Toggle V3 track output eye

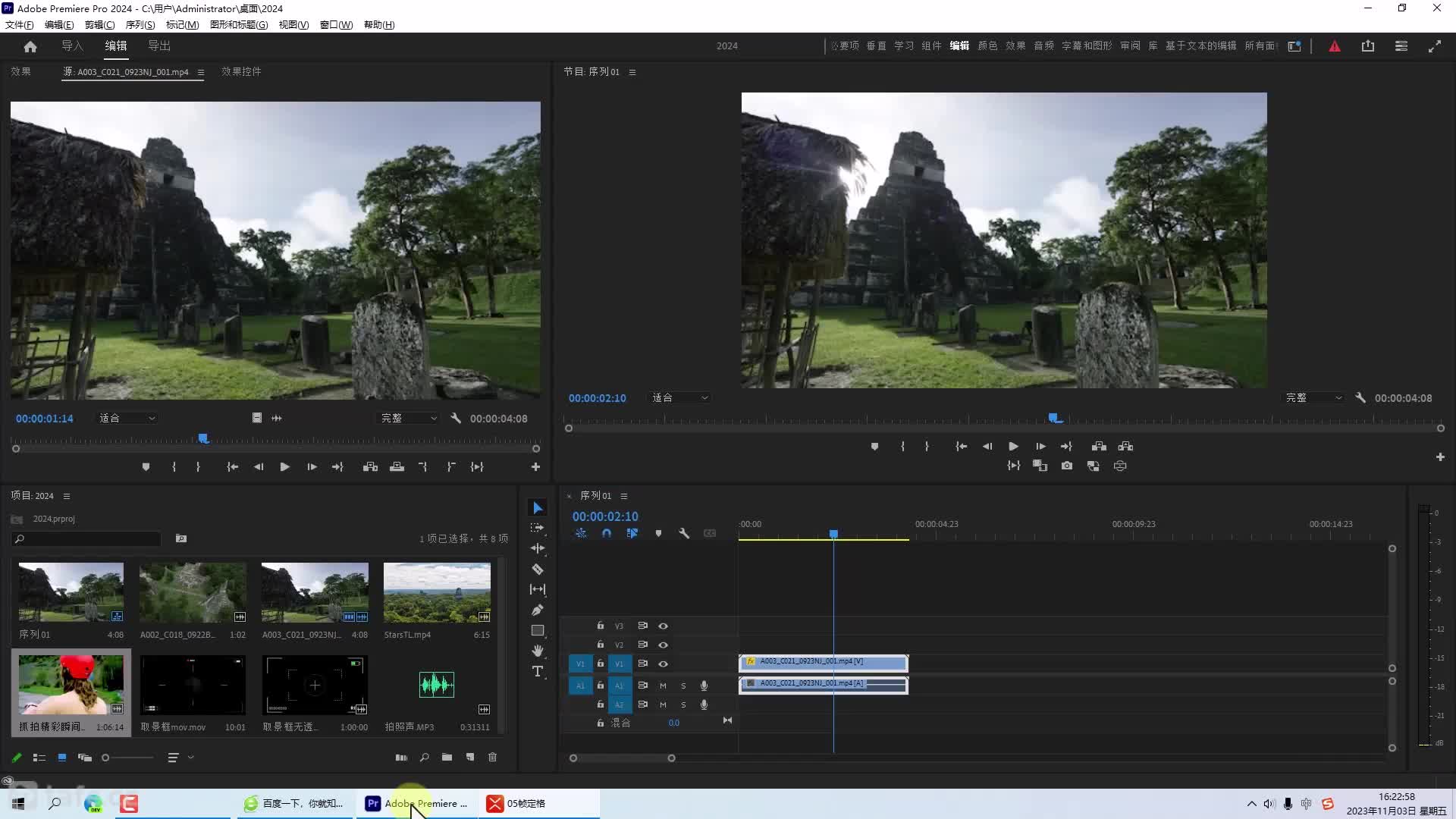663,626
